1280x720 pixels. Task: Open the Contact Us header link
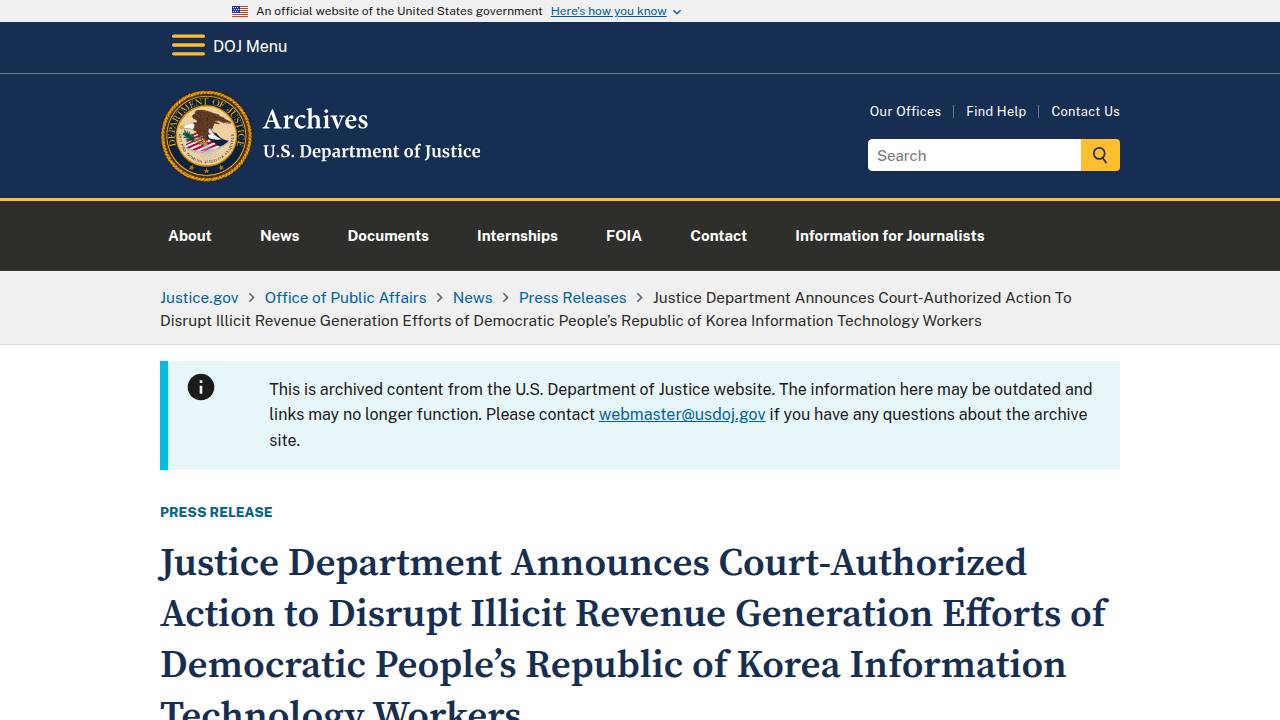point(1085,111)
